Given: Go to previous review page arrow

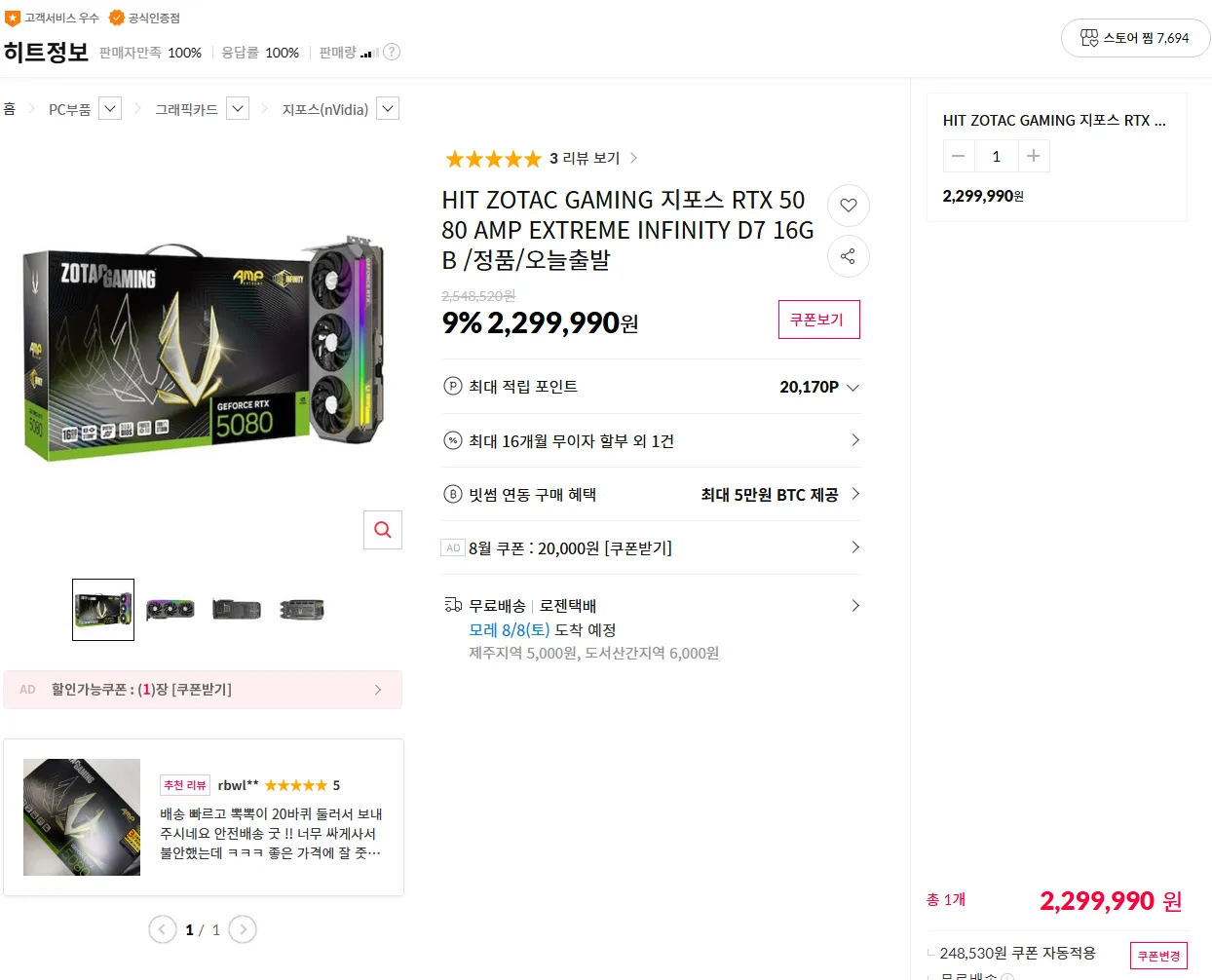Looking at the screenshot, I should pyautogui.click(x=163, y=929).
